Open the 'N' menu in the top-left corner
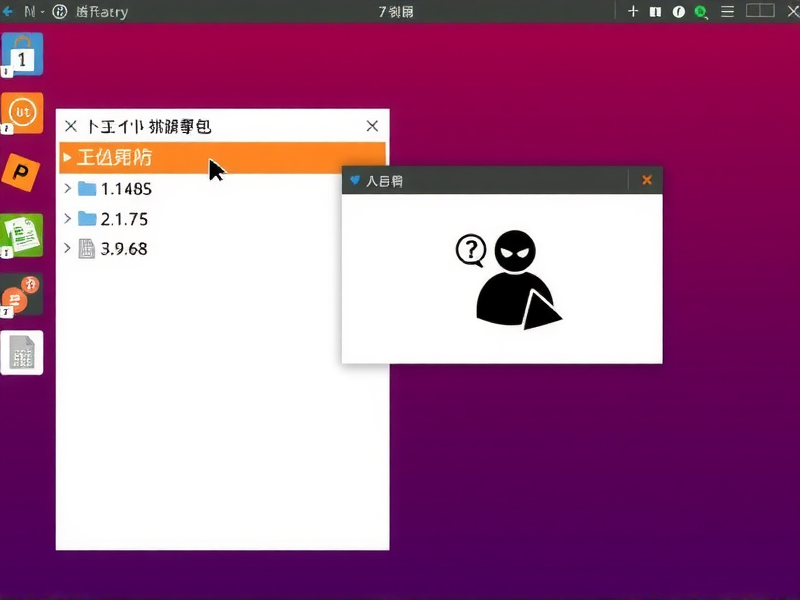This screenshot has height=600, width=800. (35, 12)
